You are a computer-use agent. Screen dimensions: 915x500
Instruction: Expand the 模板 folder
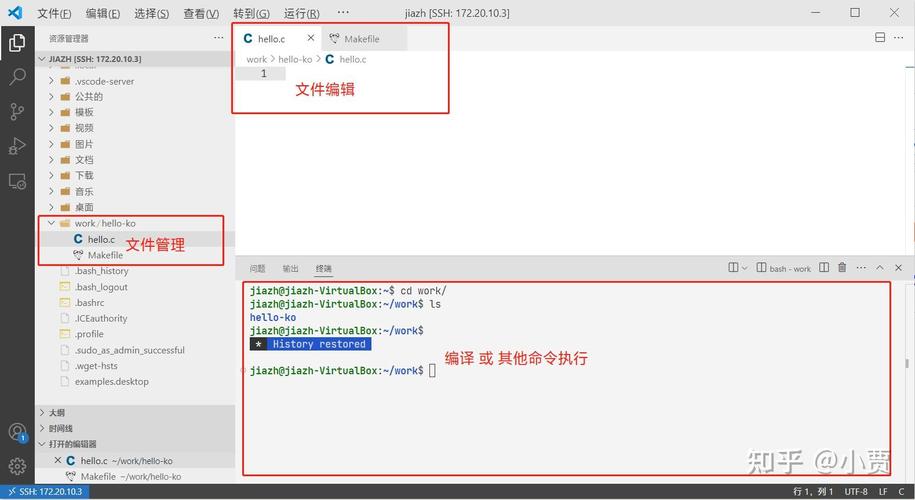coord(135,112)
